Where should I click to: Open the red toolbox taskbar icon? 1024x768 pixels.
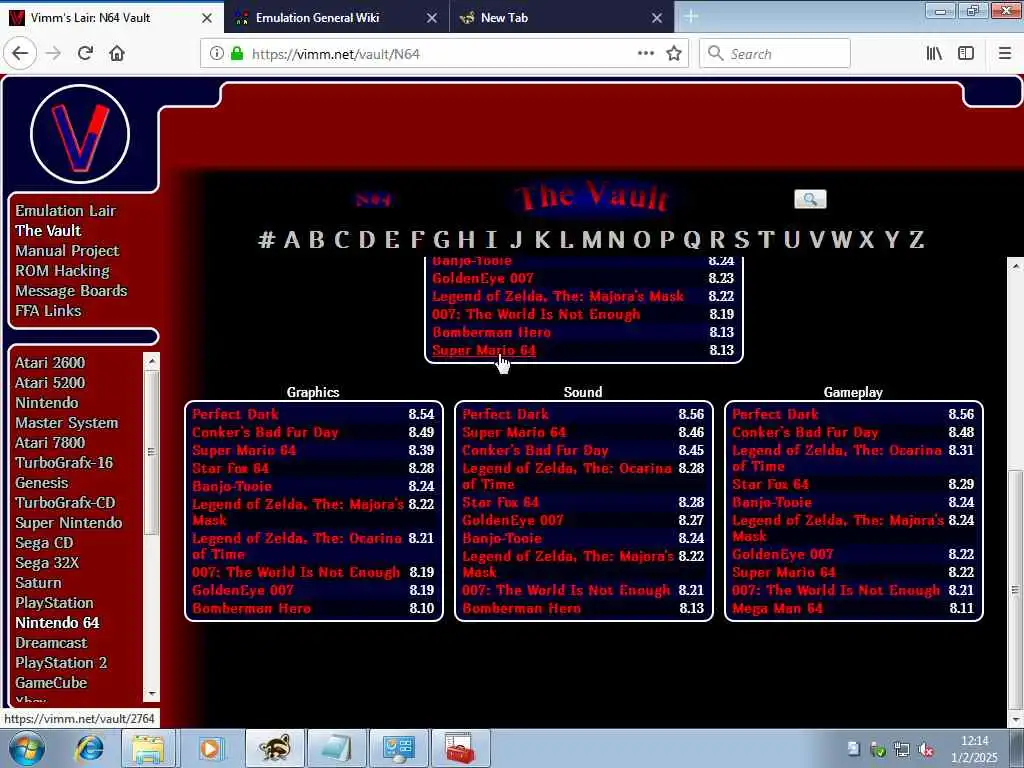[x=461, y=748]
